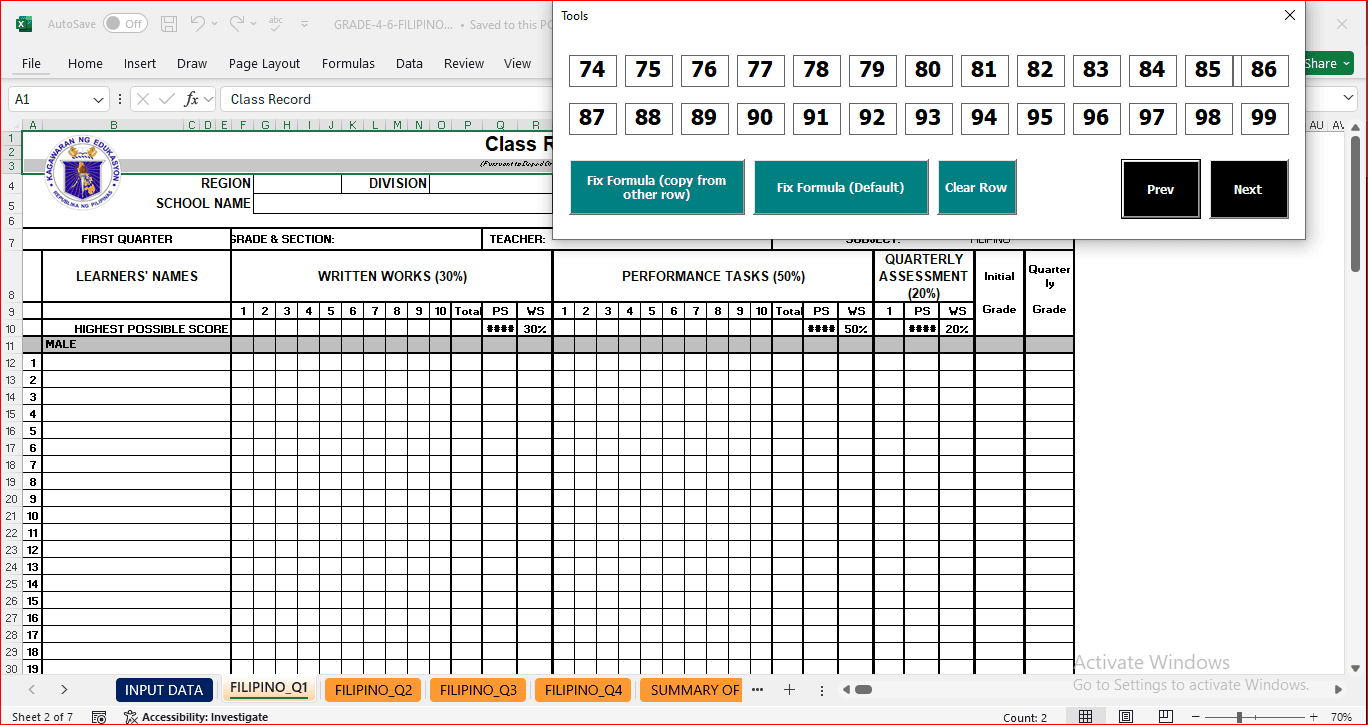1368x725 pixels.
Task: Toggle the AutoSave switch
Action: (124, 23)
